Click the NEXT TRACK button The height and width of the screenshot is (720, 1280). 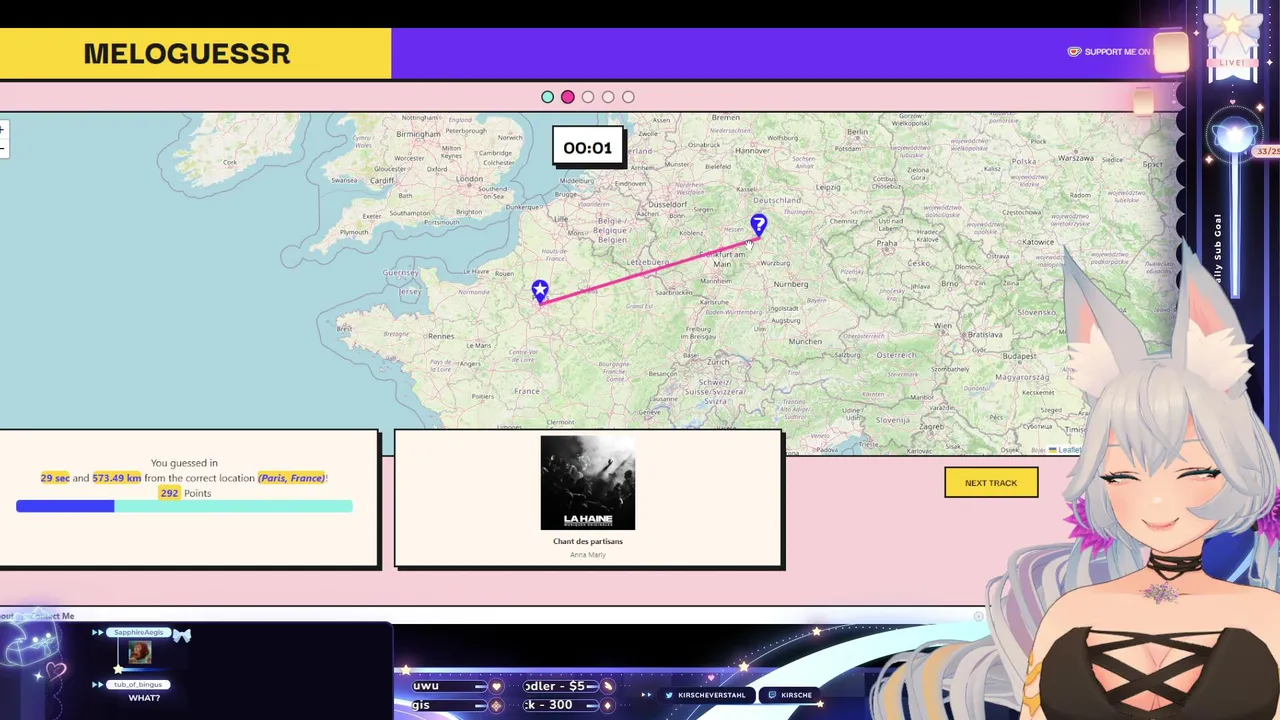(991, 483)
